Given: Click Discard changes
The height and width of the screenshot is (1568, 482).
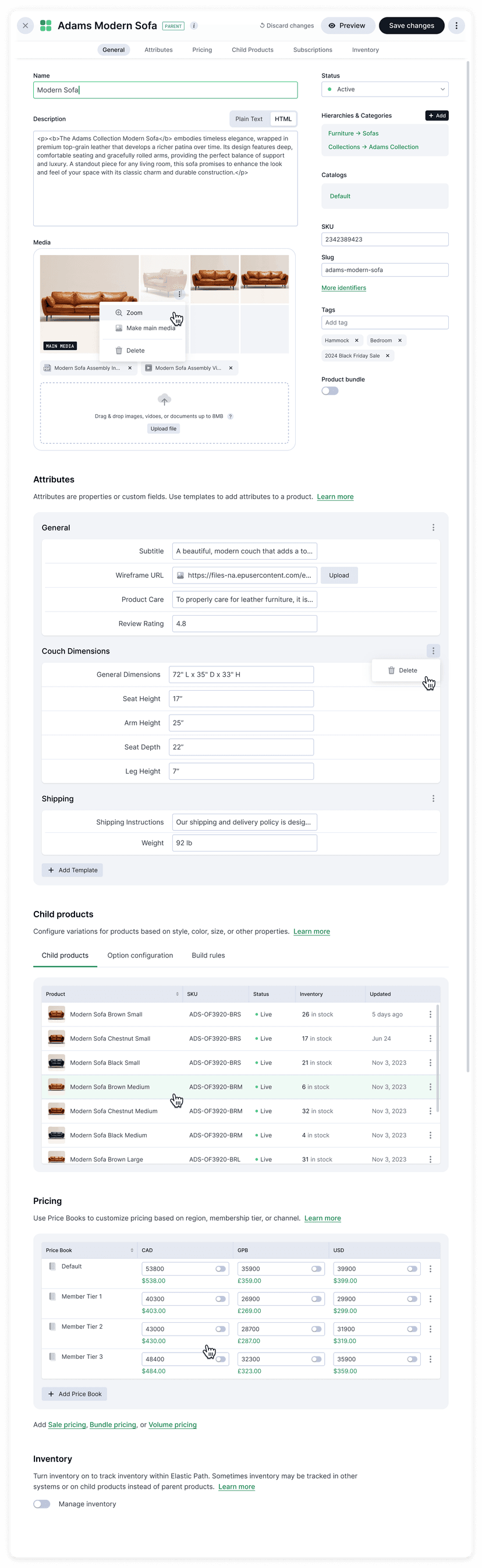Looking at the screenshot, I should click(286, 26).
